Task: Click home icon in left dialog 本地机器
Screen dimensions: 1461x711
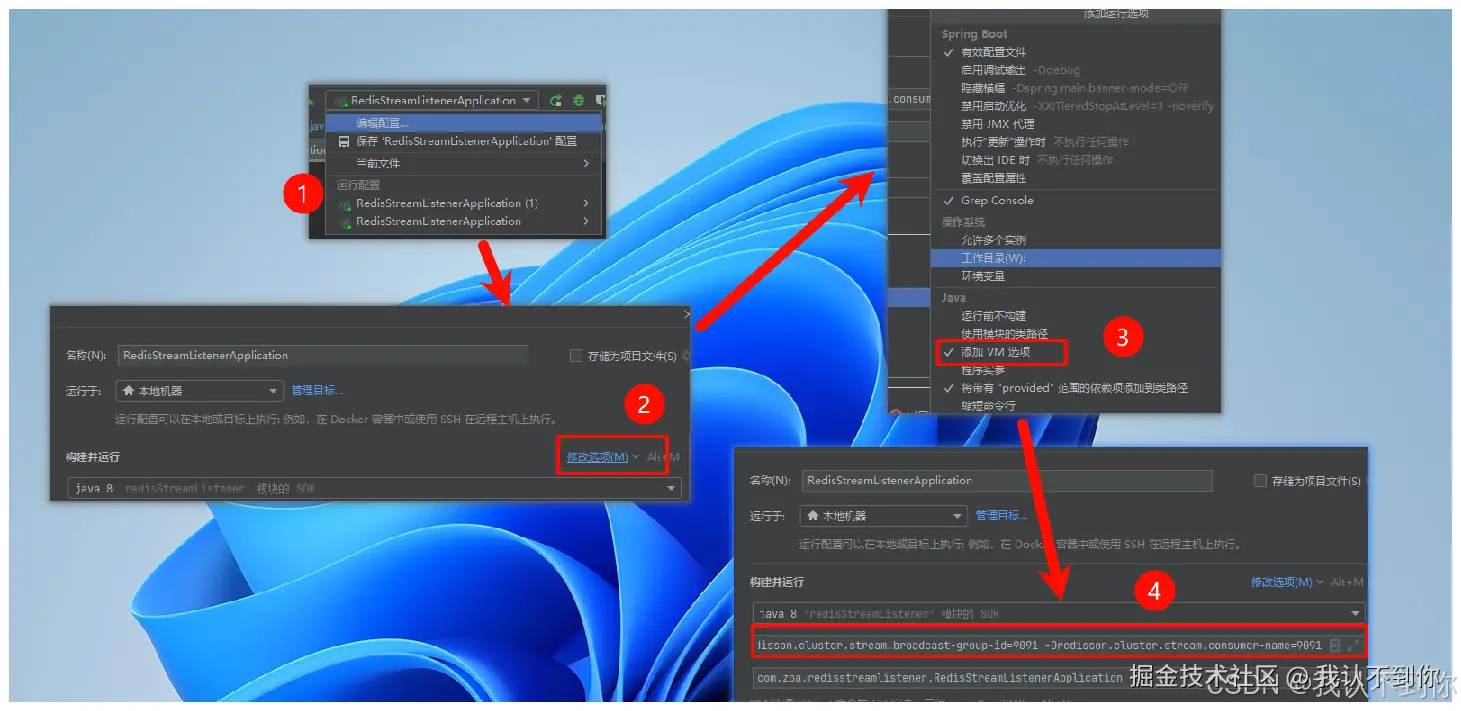Action: 128,391
